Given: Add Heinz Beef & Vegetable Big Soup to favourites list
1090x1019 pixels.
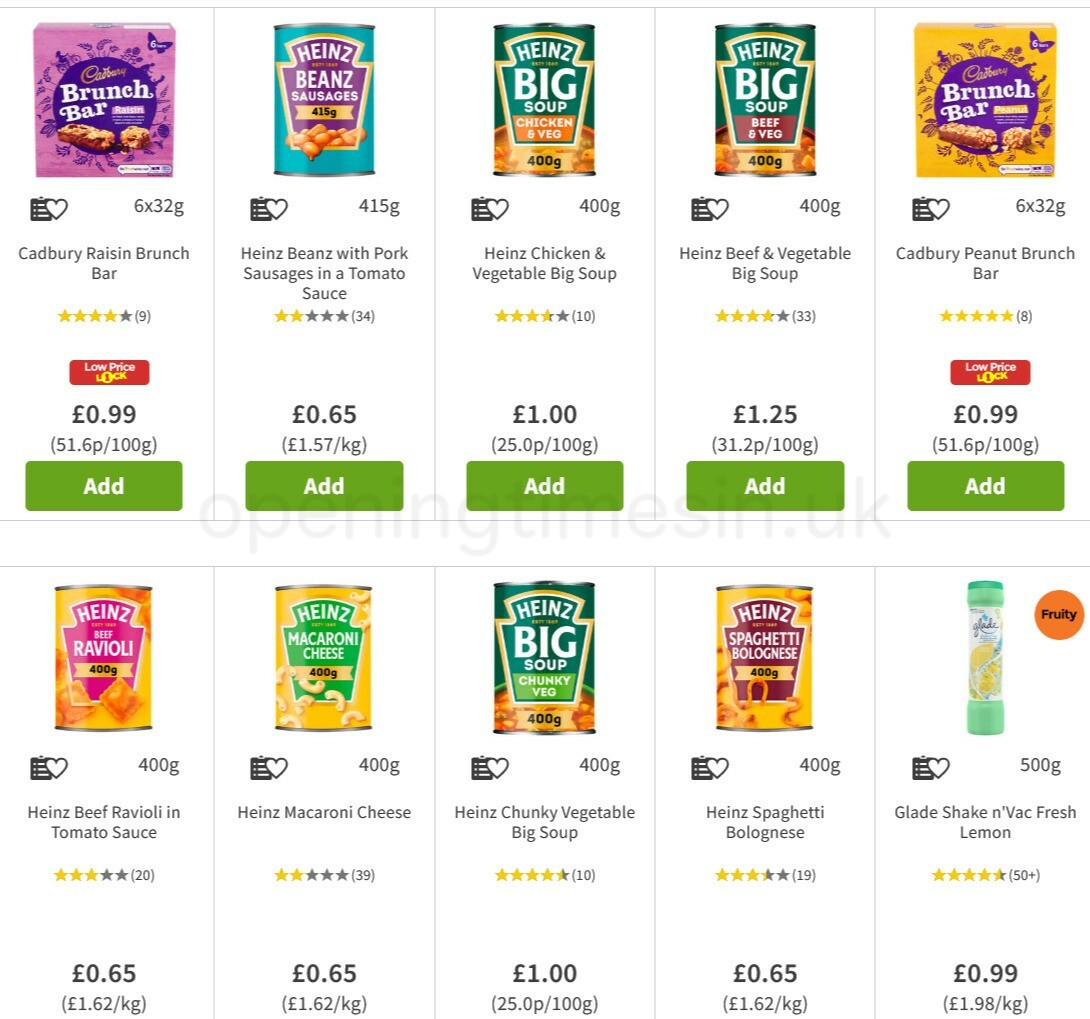Looking at the screenshot, I should 709,208.
